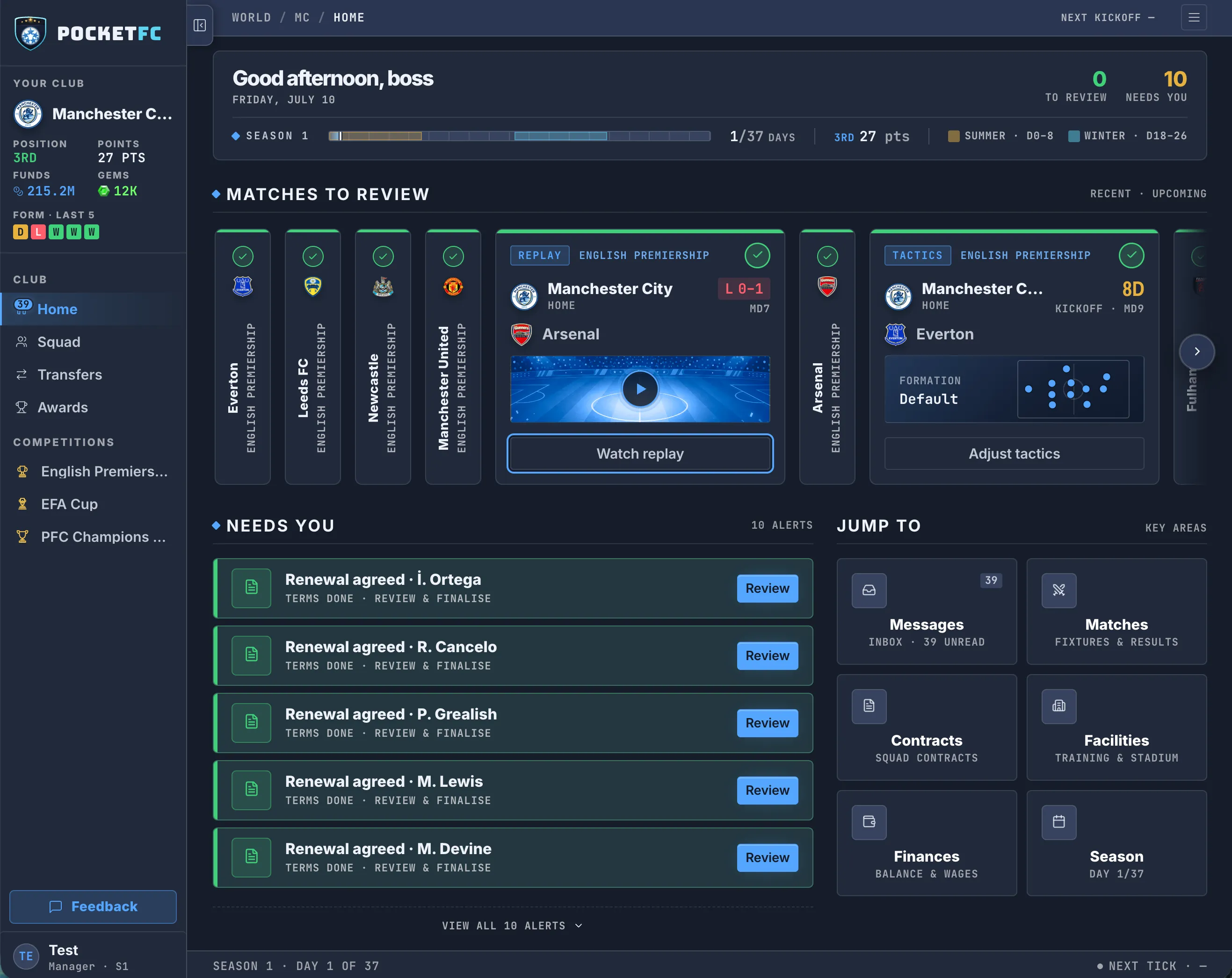
Task: Toggle the checkmark on the Tactics card
Action: click(x=1131, y=255)
